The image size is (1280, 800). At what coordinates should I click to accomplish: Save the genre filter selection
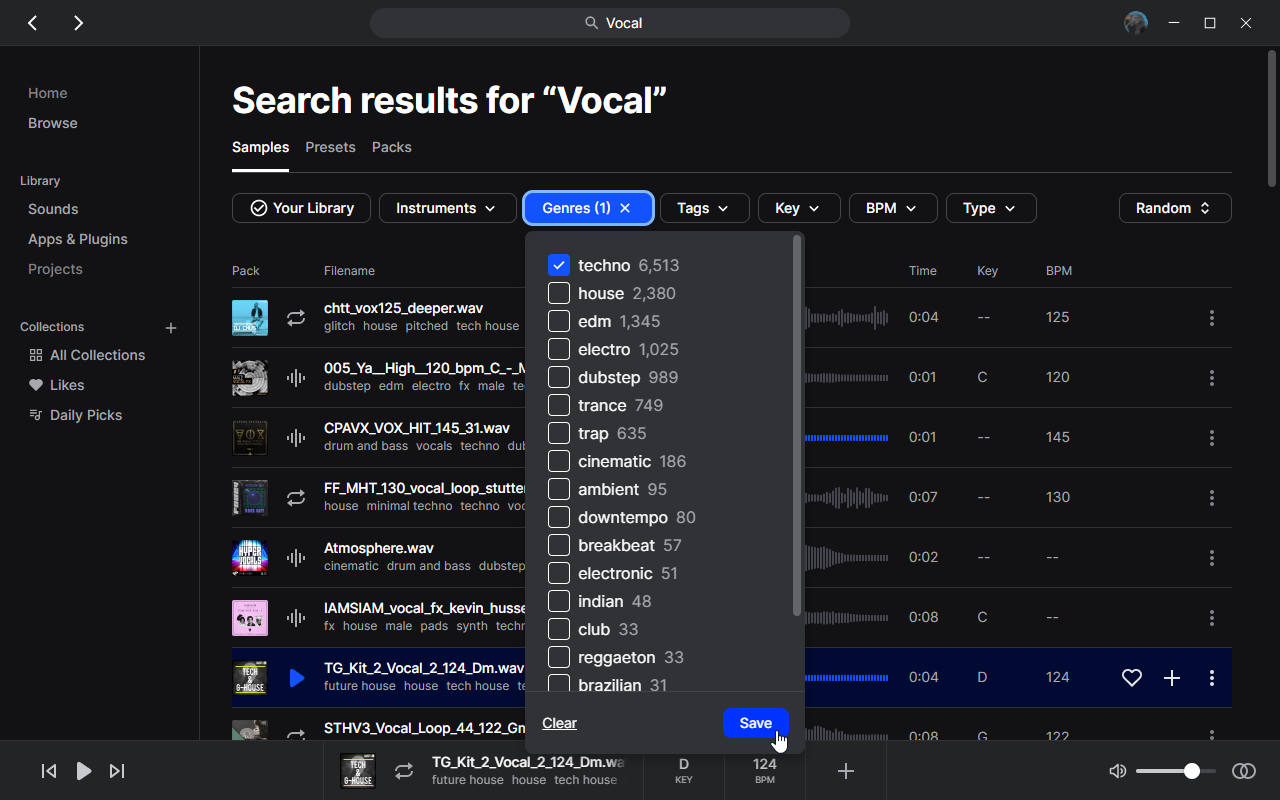coord(755,723)
